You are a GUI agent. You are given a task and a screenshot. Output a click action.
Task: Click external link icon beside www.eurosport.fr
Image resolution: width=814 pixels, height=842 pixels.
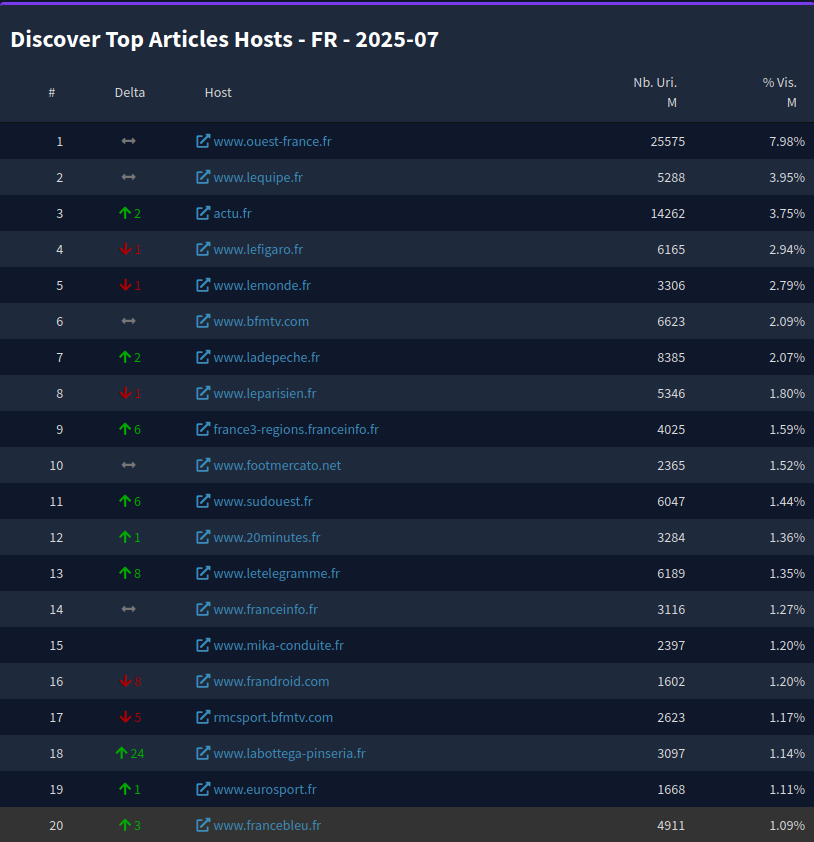[x=202, y=789]
